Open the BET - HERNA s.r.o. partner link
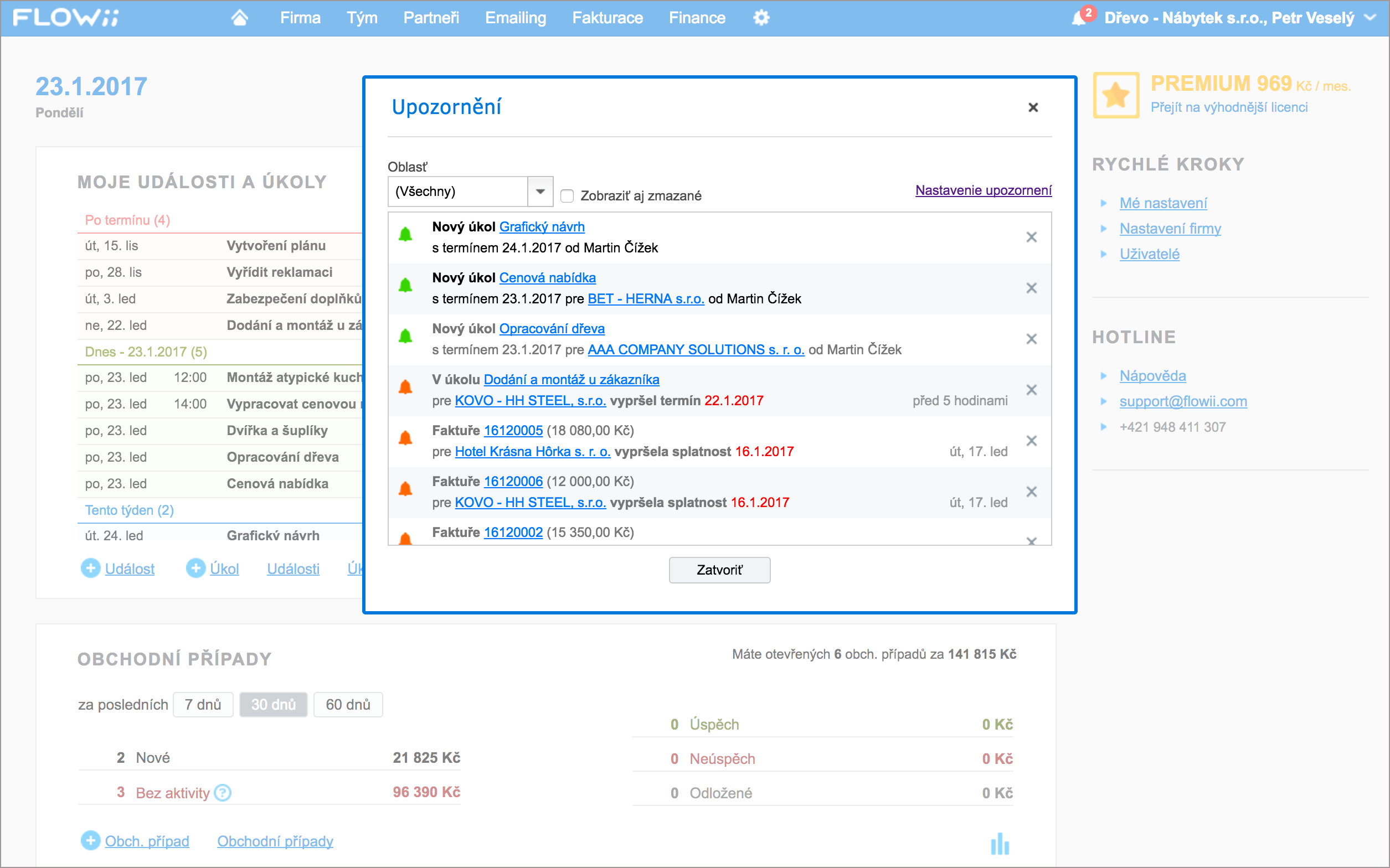The width and height of the screenshot is (1390, 868). [645, 298]
